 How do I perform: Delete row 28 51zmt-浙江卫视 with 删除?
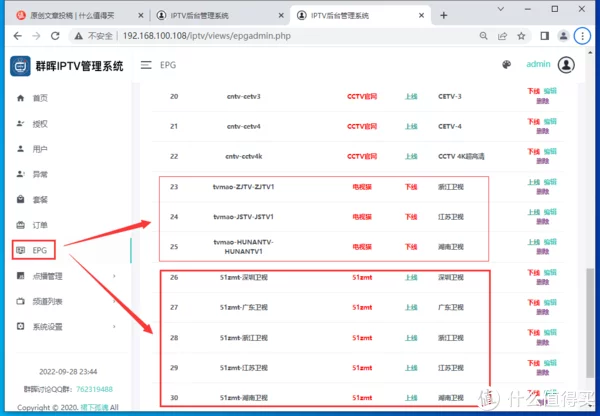[x=543, y=343]
